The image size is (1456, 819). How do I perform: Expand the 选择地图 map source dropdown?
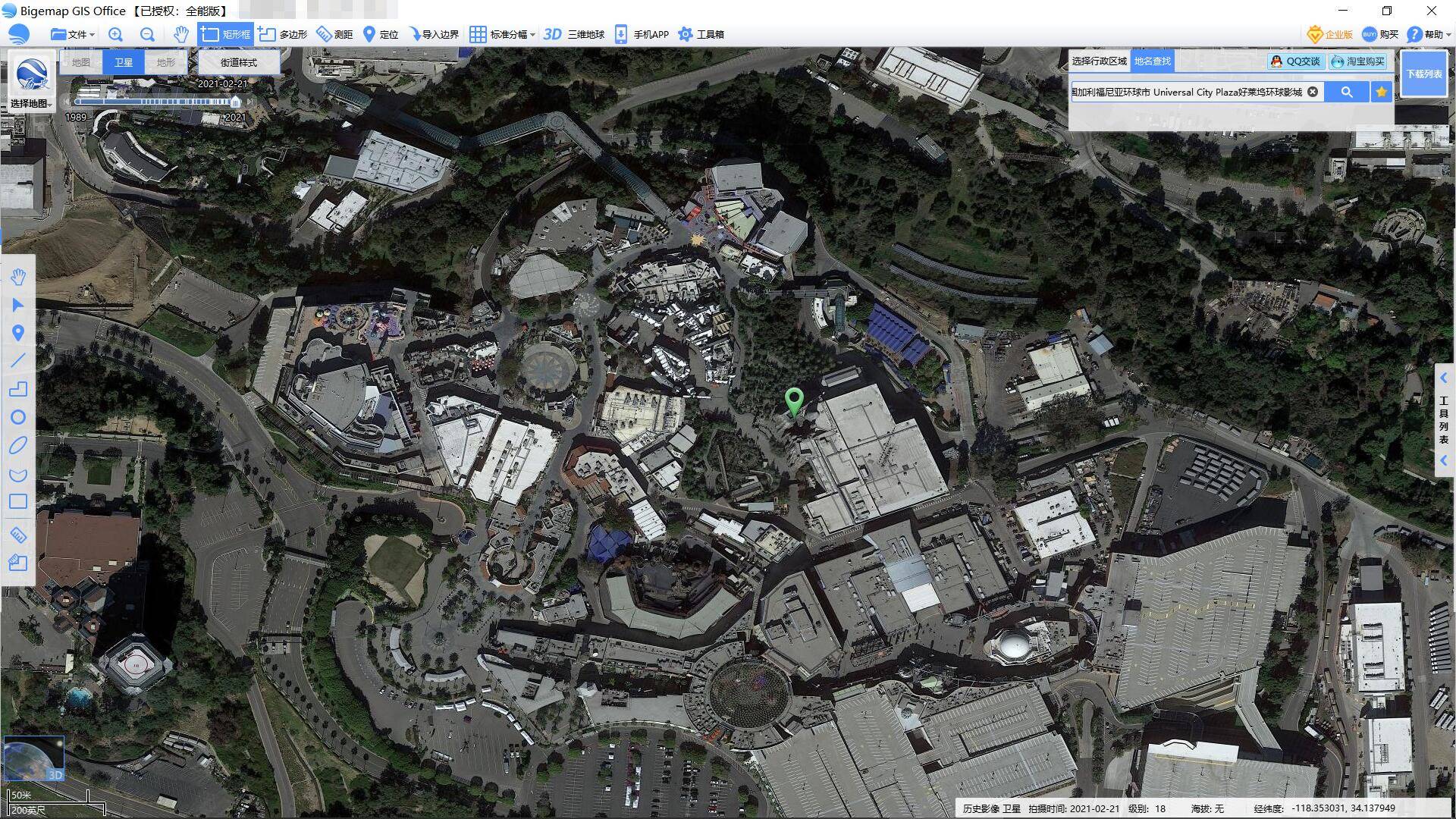tap(31, 104)
